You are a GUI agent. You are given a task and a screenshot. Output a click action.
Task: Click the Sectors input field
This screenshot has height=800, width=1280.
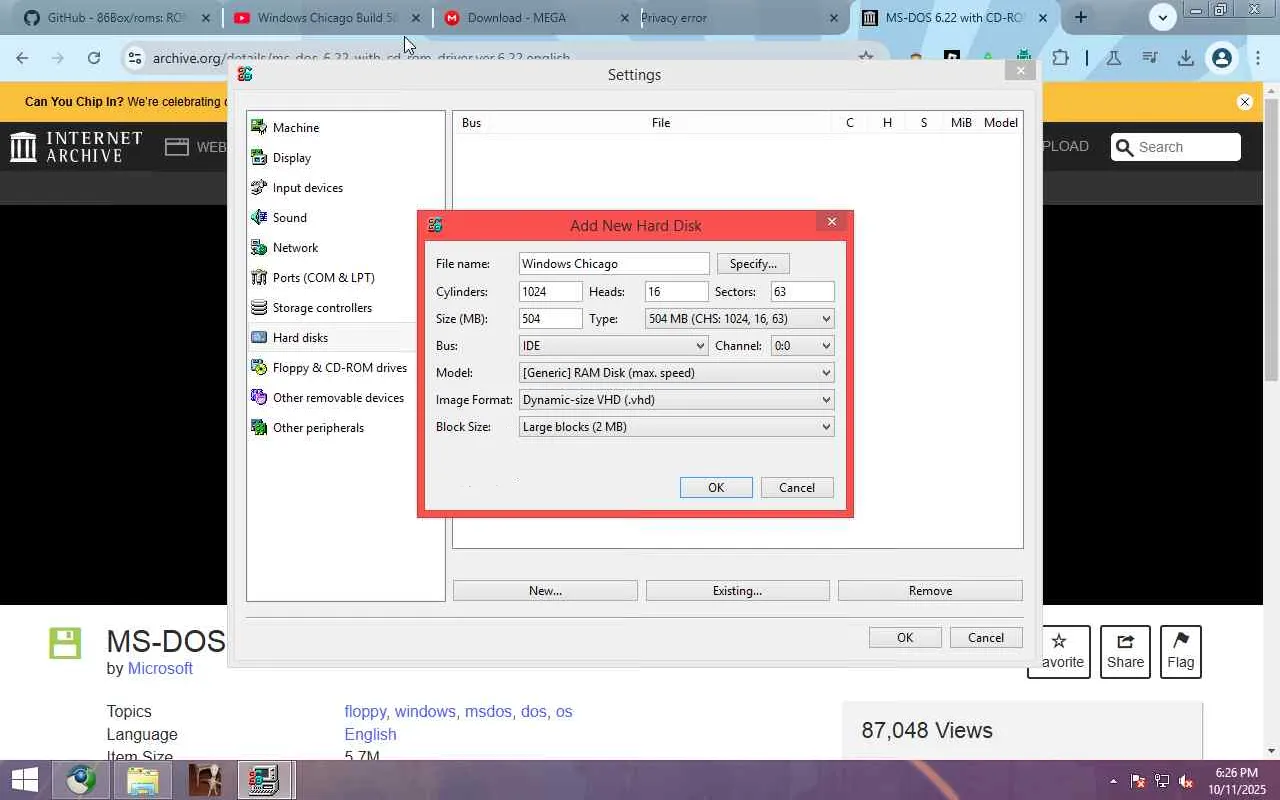(803, 292)
